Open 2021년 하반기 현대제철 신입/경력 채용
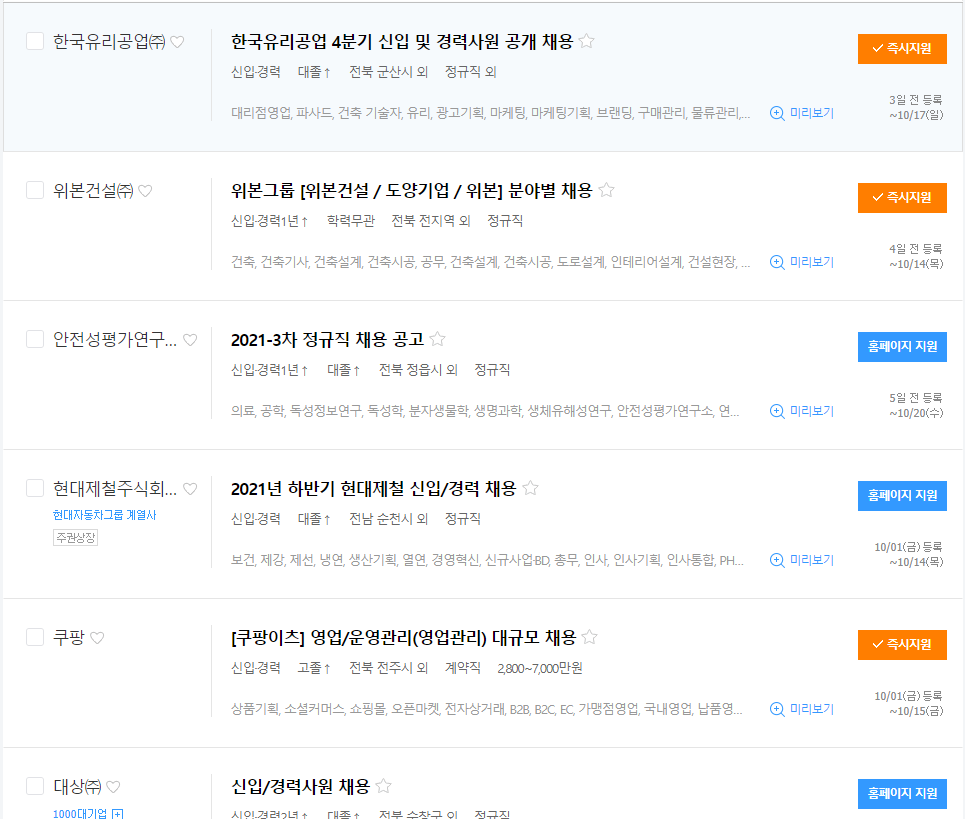 (x=374, y=489)
